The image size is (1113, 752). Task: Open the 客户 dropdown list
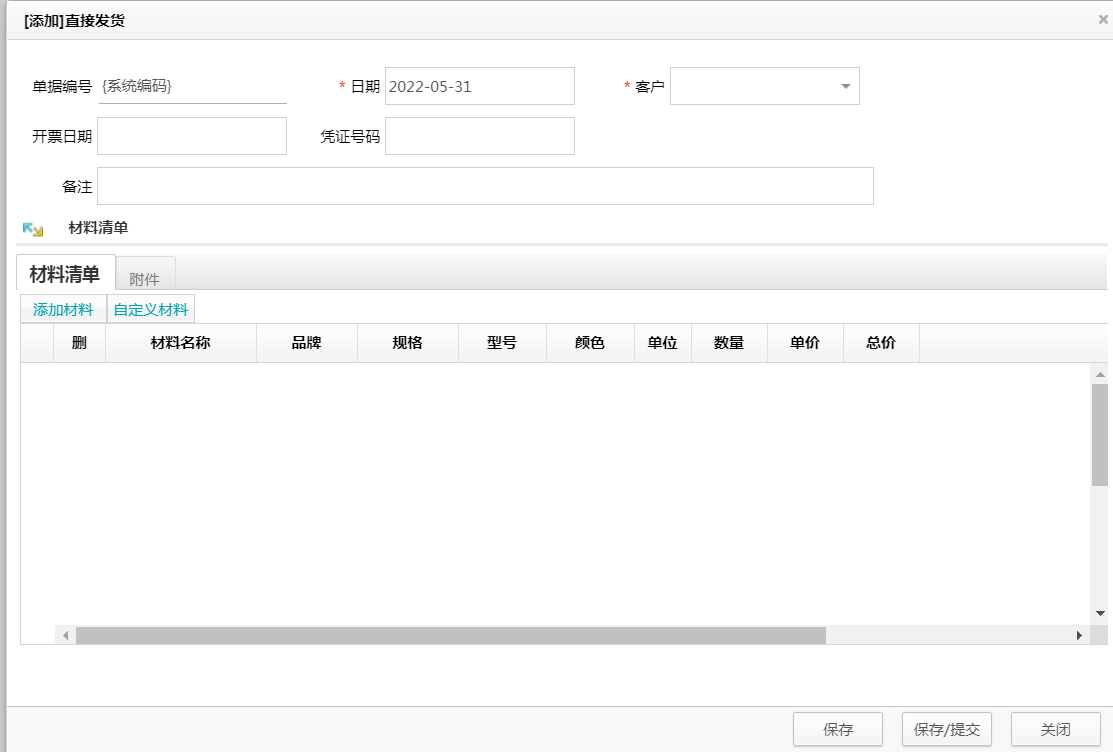[845, 87]
